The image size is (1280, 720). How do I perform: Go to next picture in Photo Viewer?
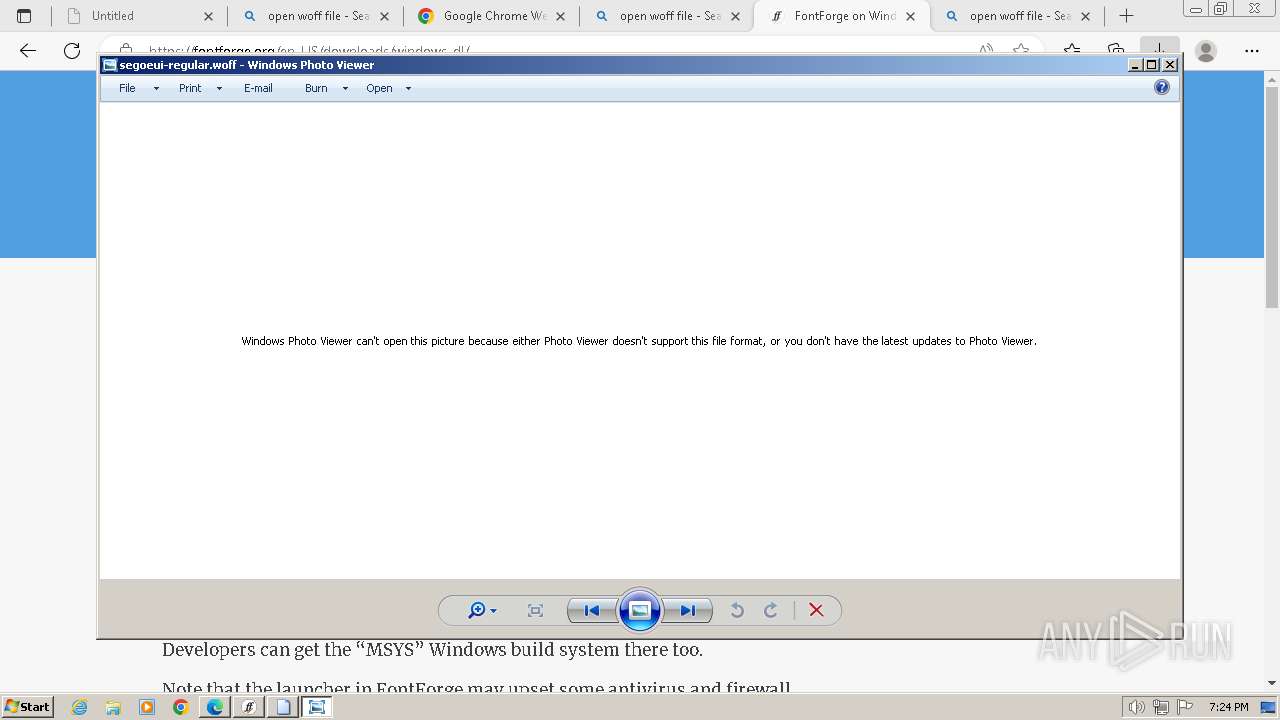688,611
